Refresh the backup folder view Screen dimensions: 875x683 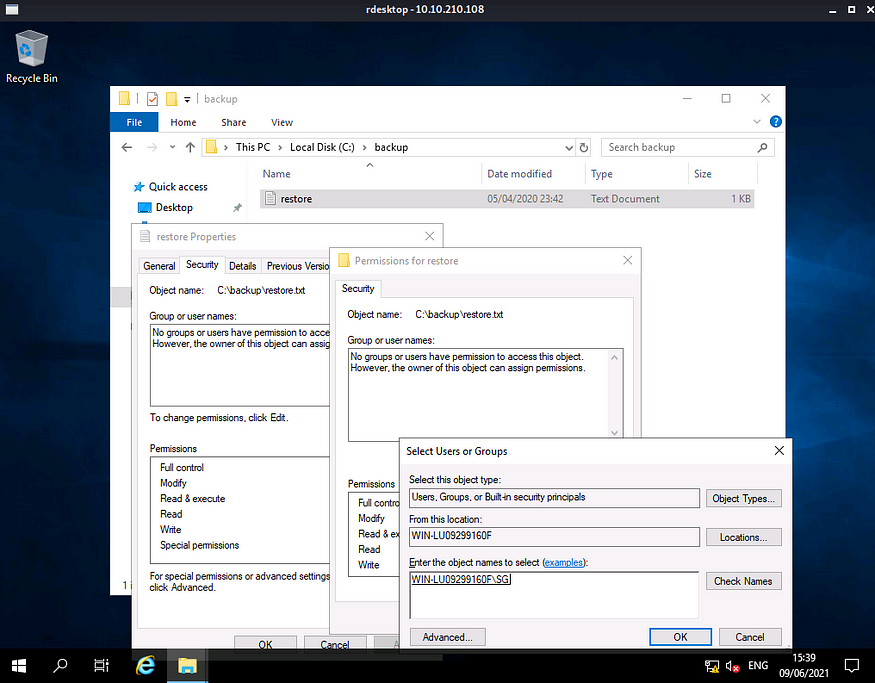tap(584, 147)
